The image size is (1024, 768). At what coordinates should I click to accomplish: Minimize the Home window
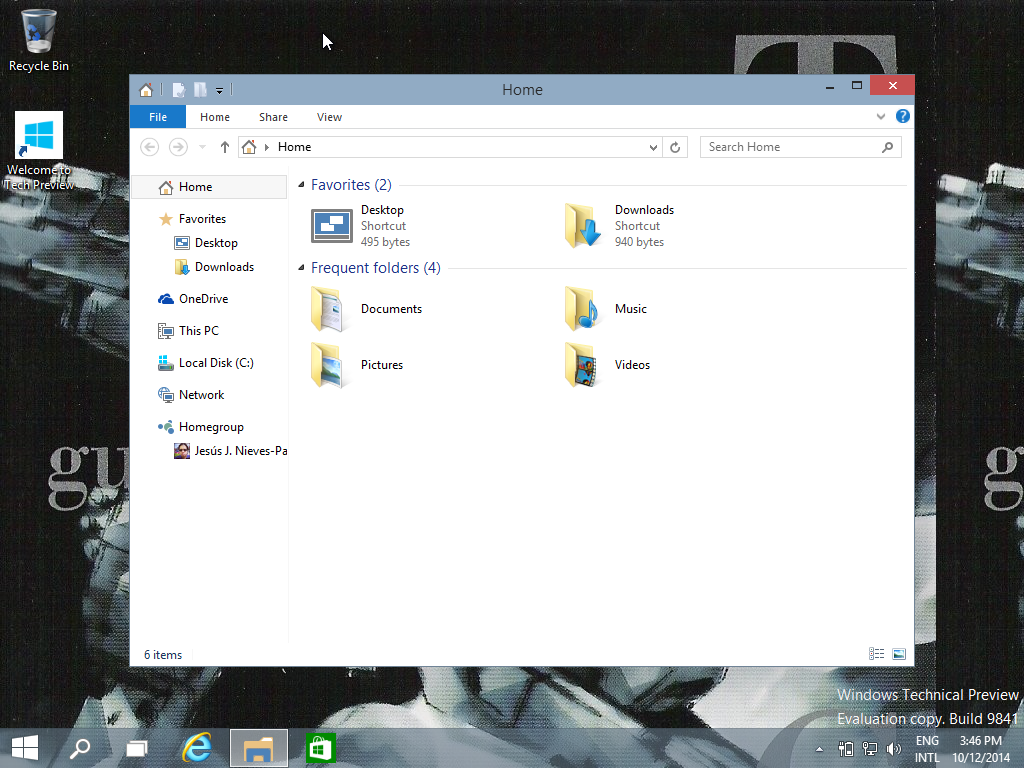[x=829, y=86]
